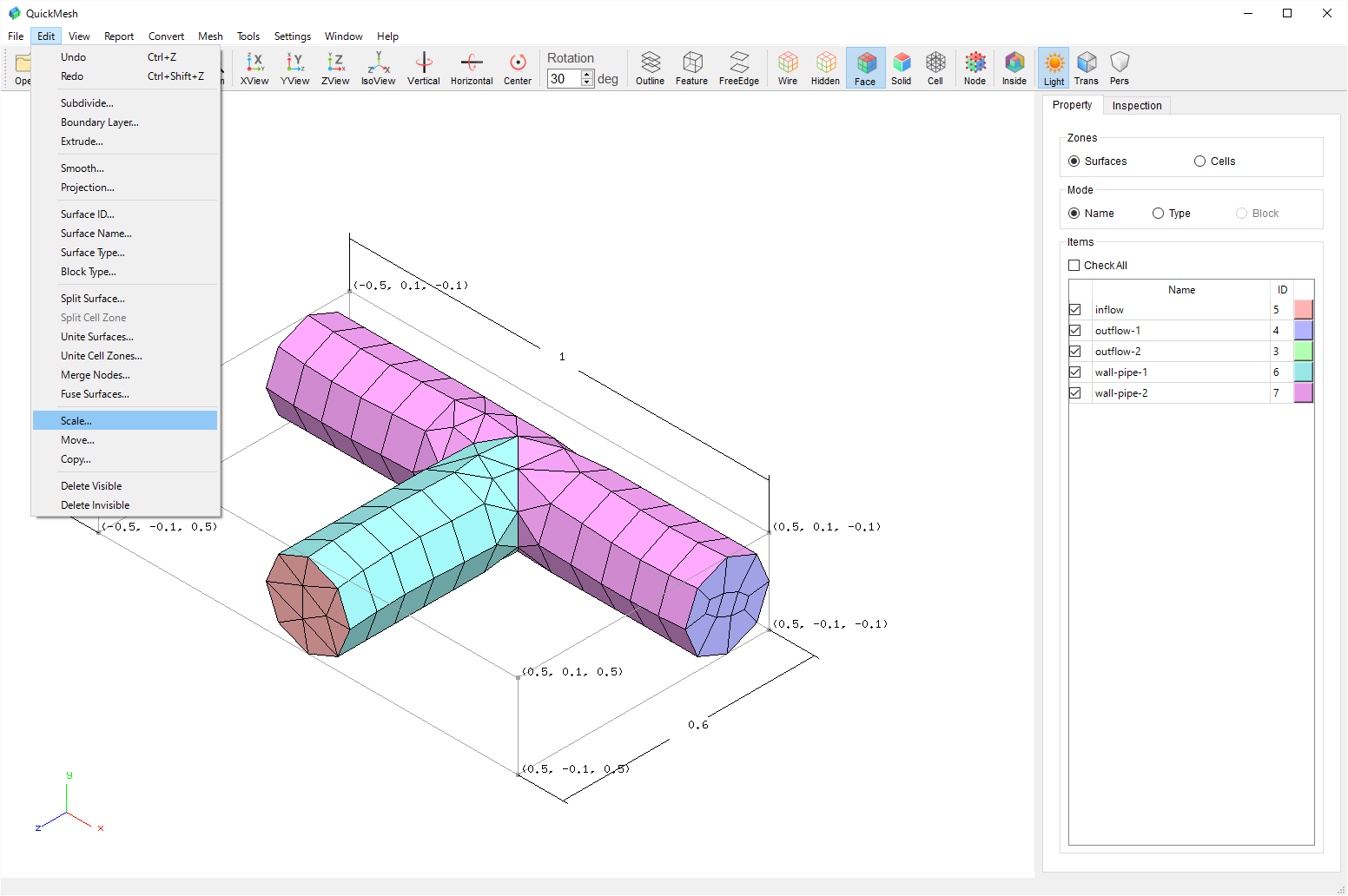Toggle Pers perspective view
1348x896 pixels.
coord(1120,69)
